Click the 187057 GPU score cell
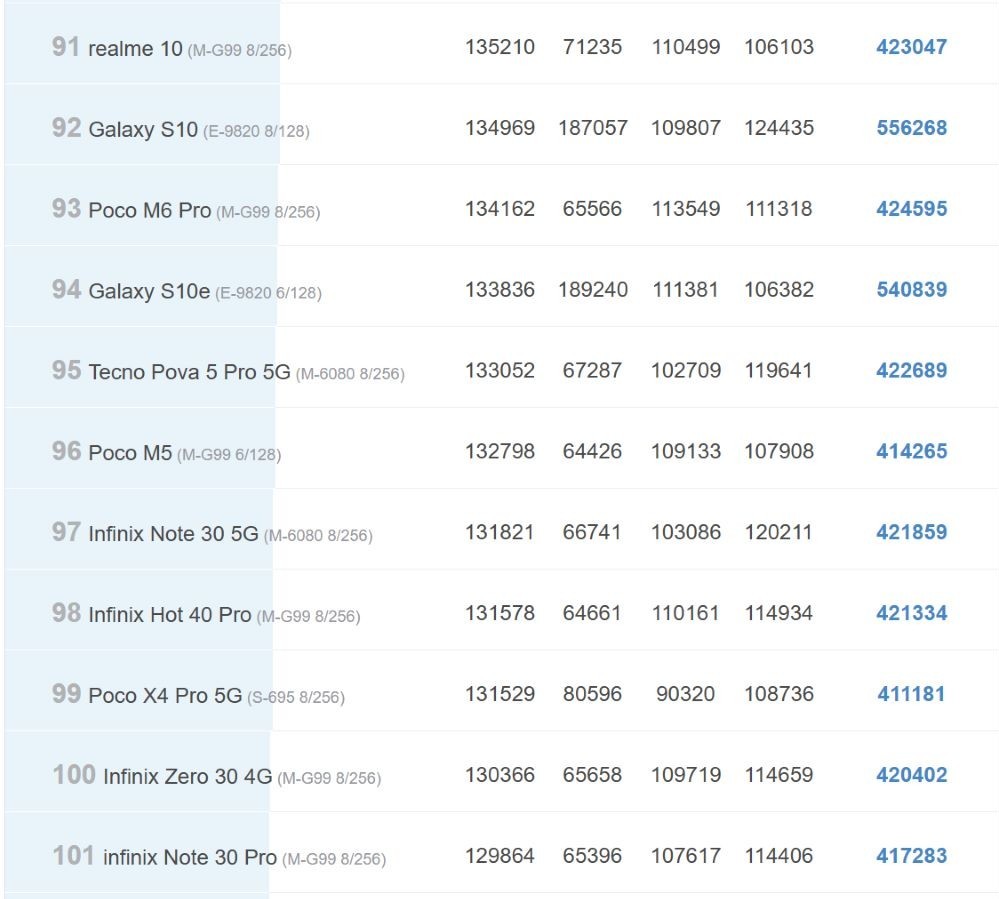 click(593, 127)
